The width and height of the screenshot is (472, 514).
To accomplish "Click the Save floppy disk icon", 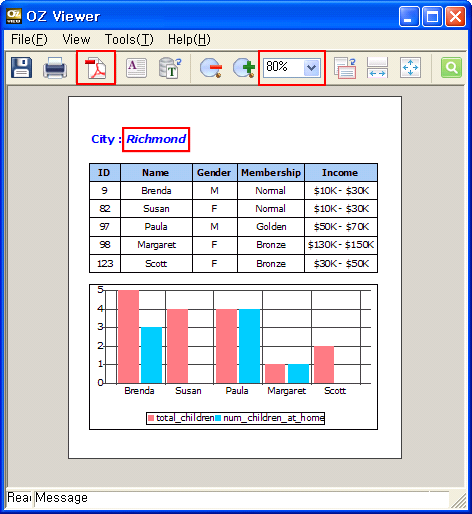I will tap(22, 68).
